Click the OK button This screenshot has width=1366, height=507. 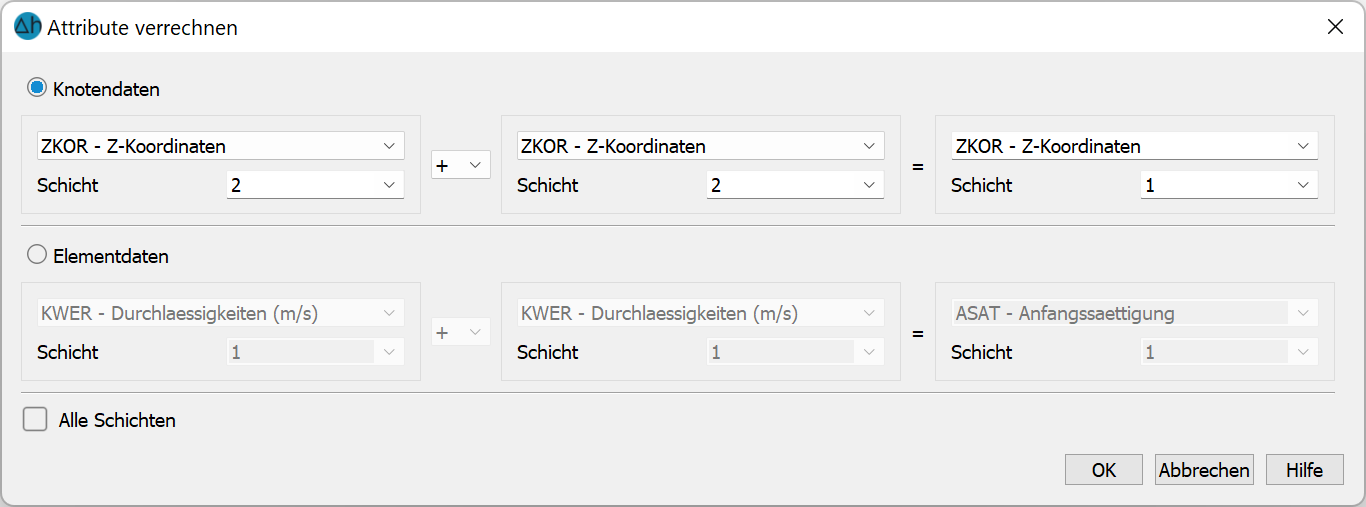point(1103,470)
